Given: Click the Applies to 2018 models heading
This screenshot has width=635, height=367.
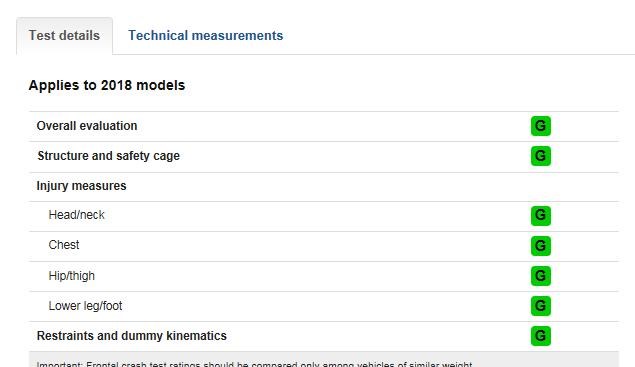Looking at the screenshot, I should [107, 85].
